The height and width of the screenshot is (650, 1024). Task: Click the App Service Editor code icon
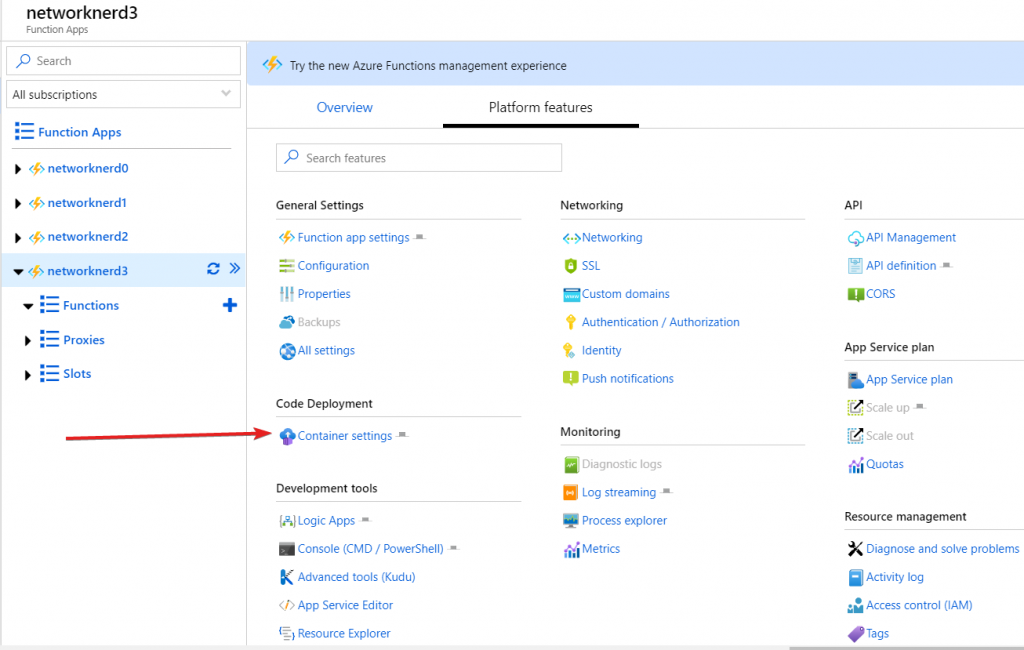[x=287, y=605]
